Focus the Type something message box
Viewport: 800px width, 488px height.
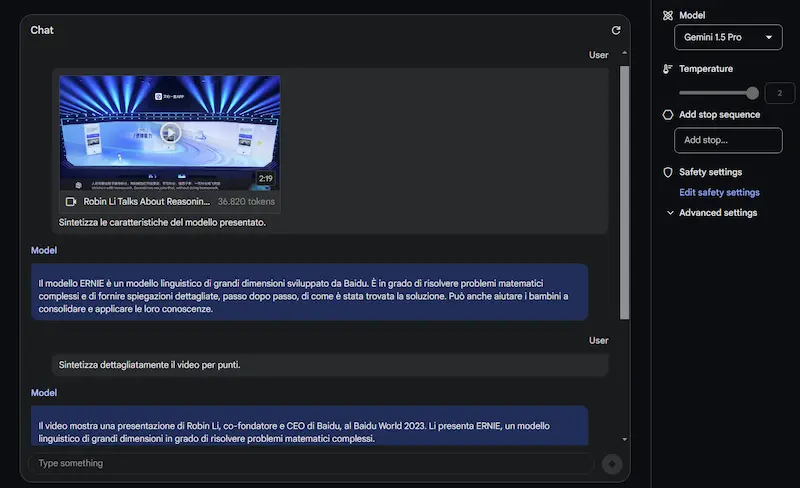coord(311,463)
